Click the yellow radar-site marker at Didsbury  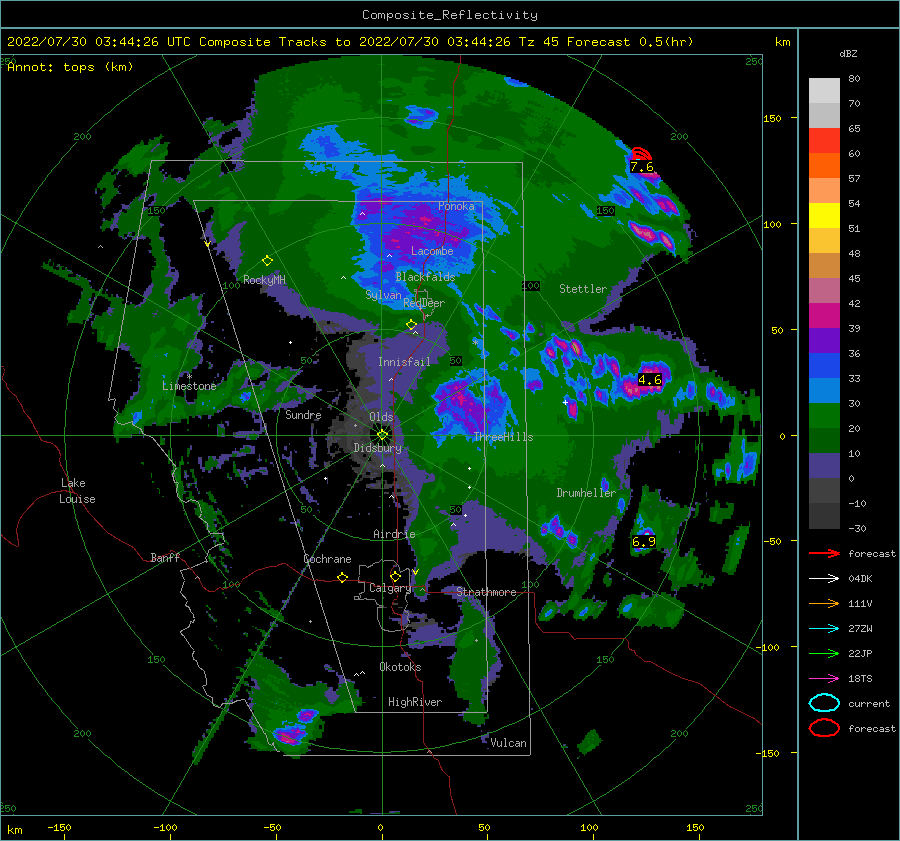click(x=382, y=435)
